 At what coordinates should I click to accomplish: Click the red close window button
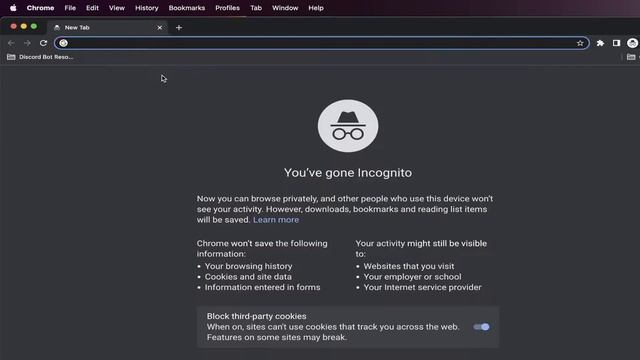(x=13, y=26)
